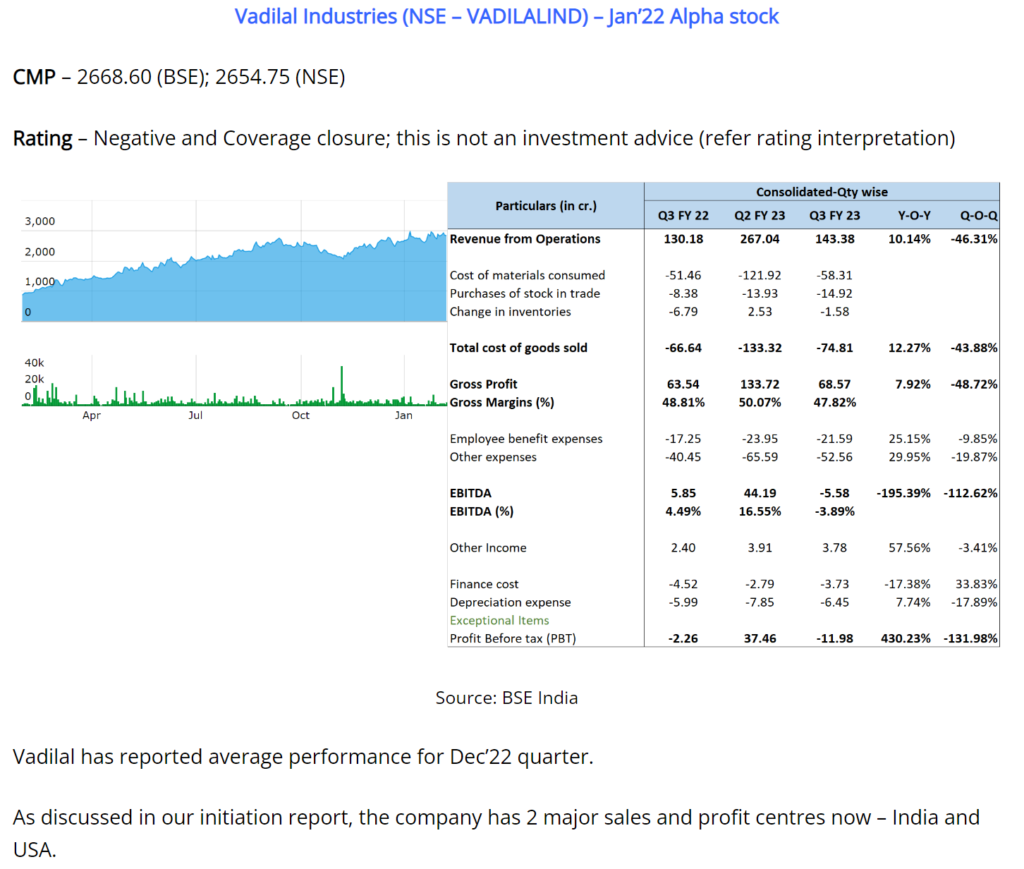1024x869 pixels.
Task: Click the Purchases of stock in trade label
Action: [x=524, y=294]
